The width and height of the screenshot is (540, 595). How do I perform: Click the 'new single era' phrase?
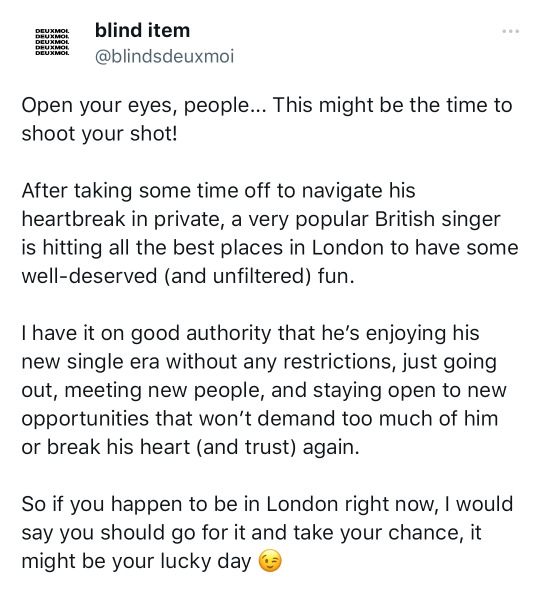pos(90,362)
